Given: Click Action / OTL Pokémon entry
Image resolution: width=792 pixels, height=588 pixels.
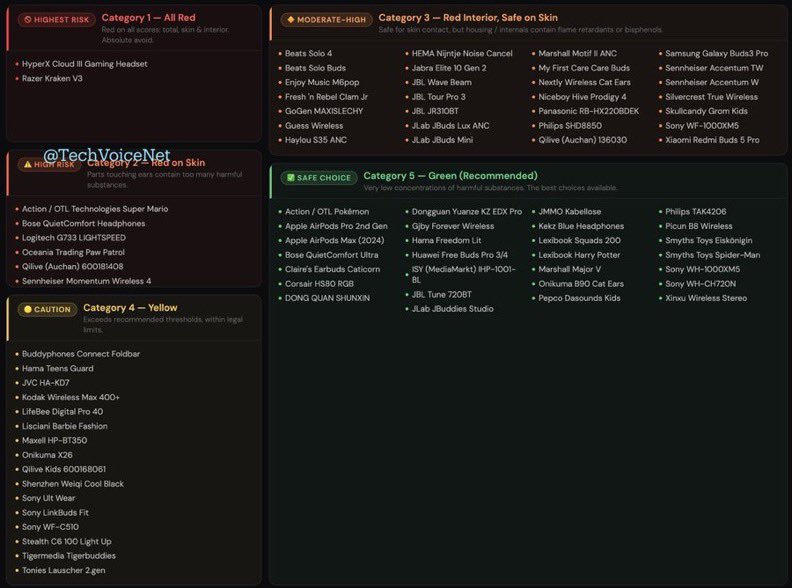Looking at the screenshot, I should (x=327, y=212).
